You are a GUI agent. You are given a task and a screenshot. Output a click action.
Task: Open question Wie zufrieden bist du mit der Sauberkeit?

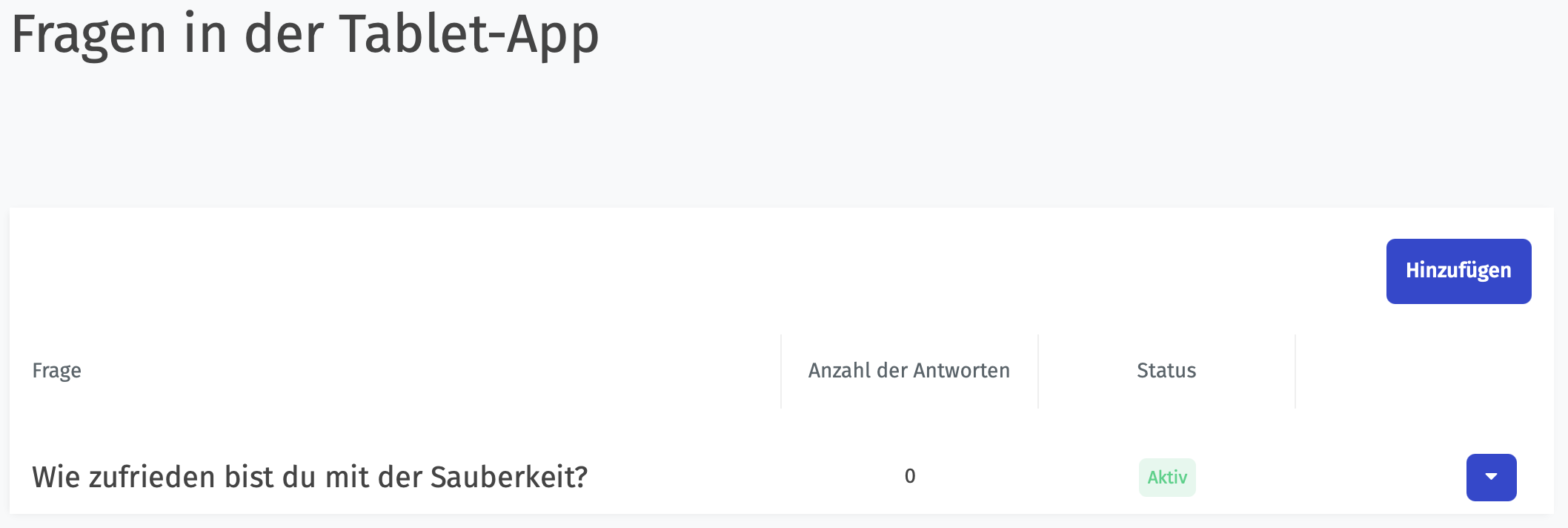pyautogui.click(x=310, y=477)
